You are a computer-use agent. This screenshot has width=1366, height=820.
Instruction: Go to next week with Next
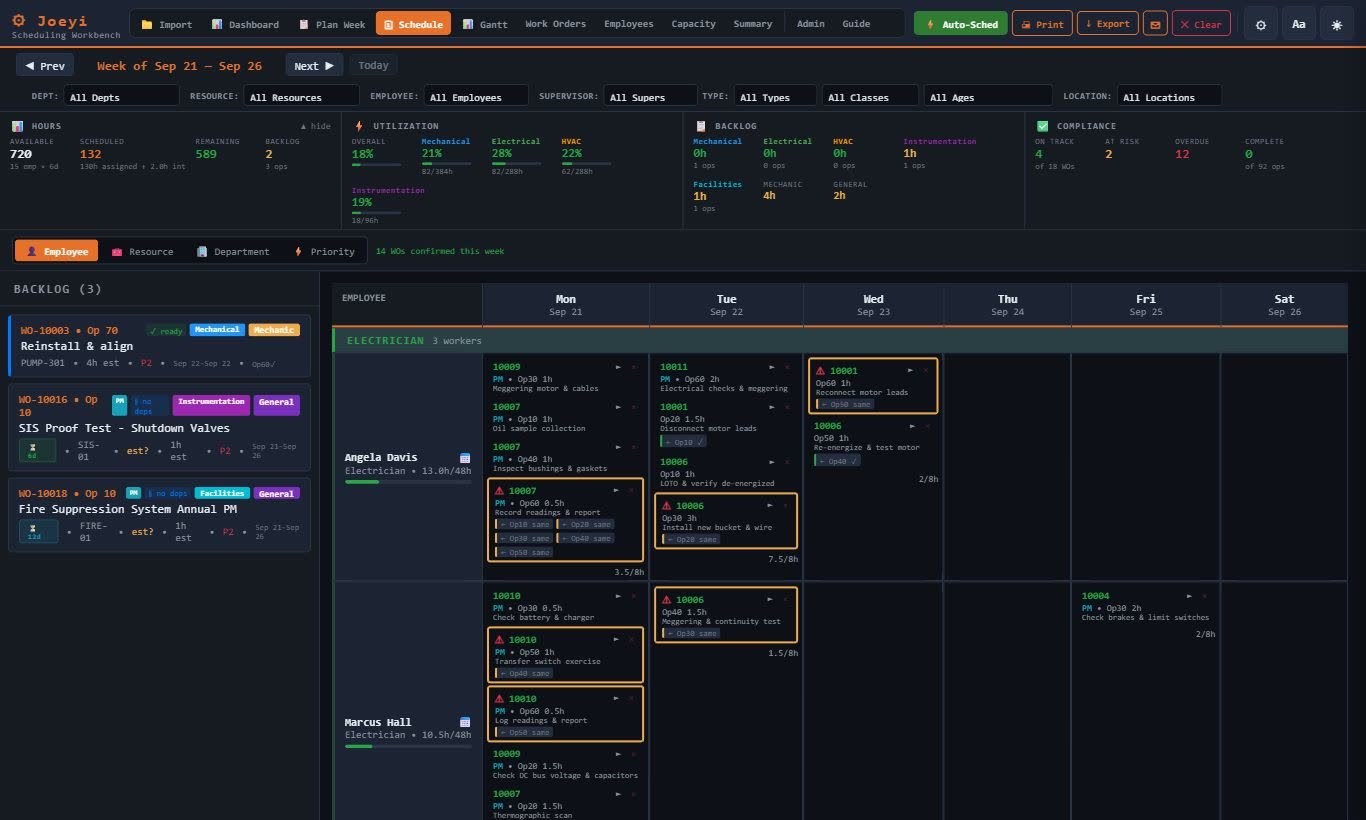click(x=314, y=65)
